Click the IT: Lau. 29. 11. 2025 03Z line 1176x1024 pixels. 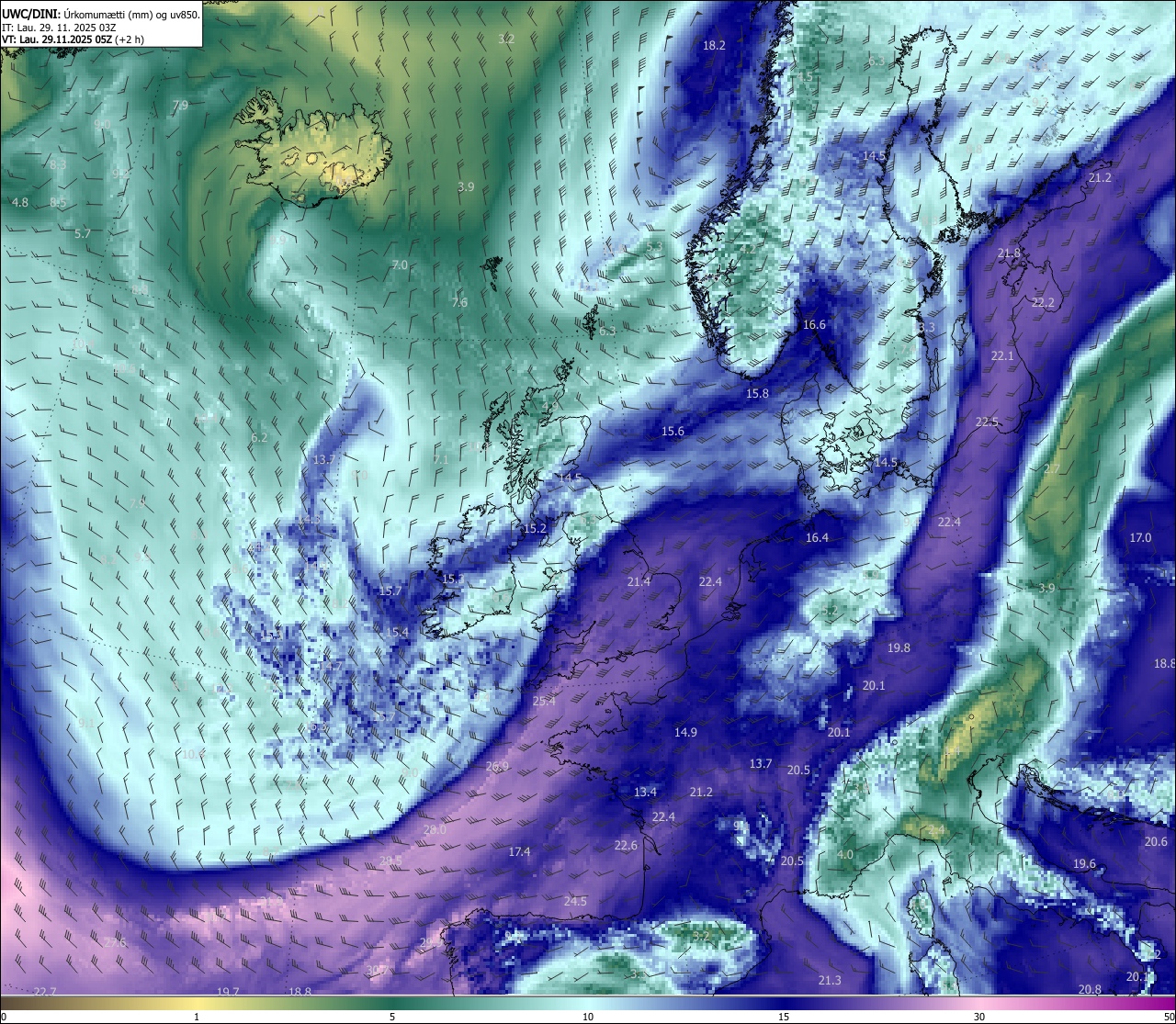pos(59,28)
